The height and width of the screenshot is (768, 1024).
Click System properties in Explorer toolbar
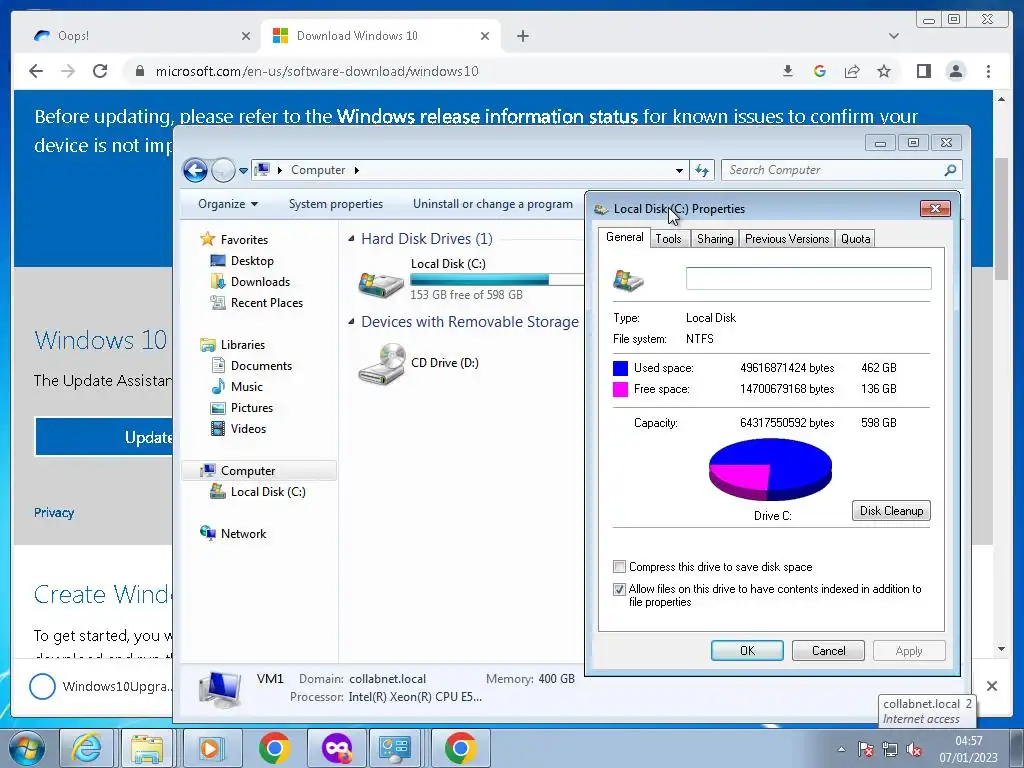(336, 204)
